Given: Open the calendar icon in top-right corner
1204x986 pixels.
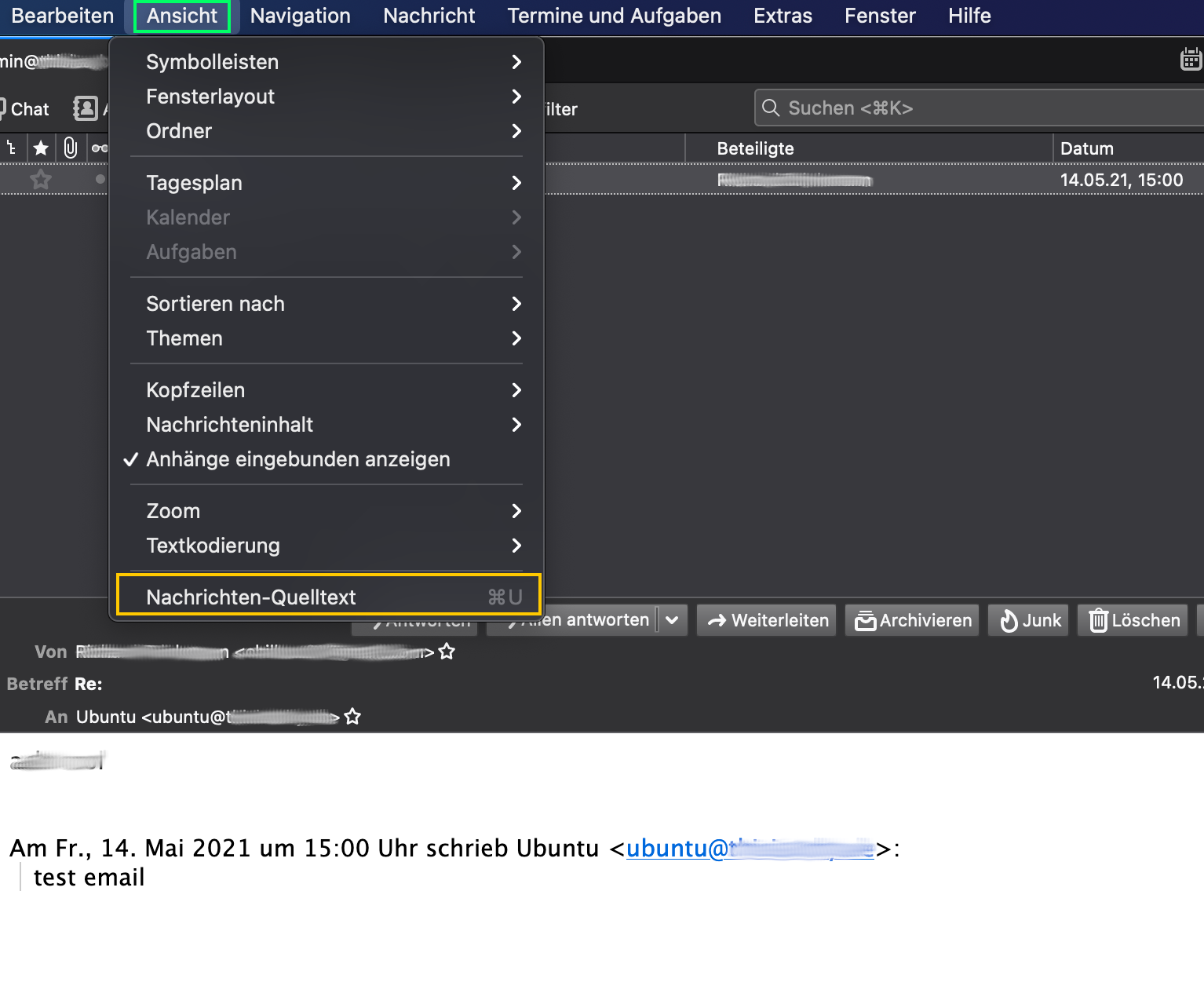Looking at the screenshot, I should pyautogui.click(x=1191, y=59).
